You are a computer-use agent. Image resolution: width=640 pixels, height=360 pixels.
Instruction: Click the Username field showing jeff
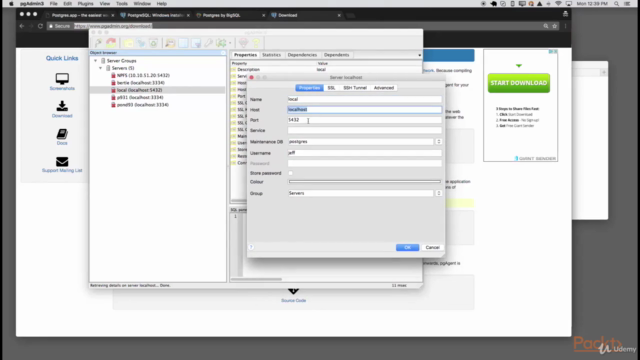[x=364, y=153]
